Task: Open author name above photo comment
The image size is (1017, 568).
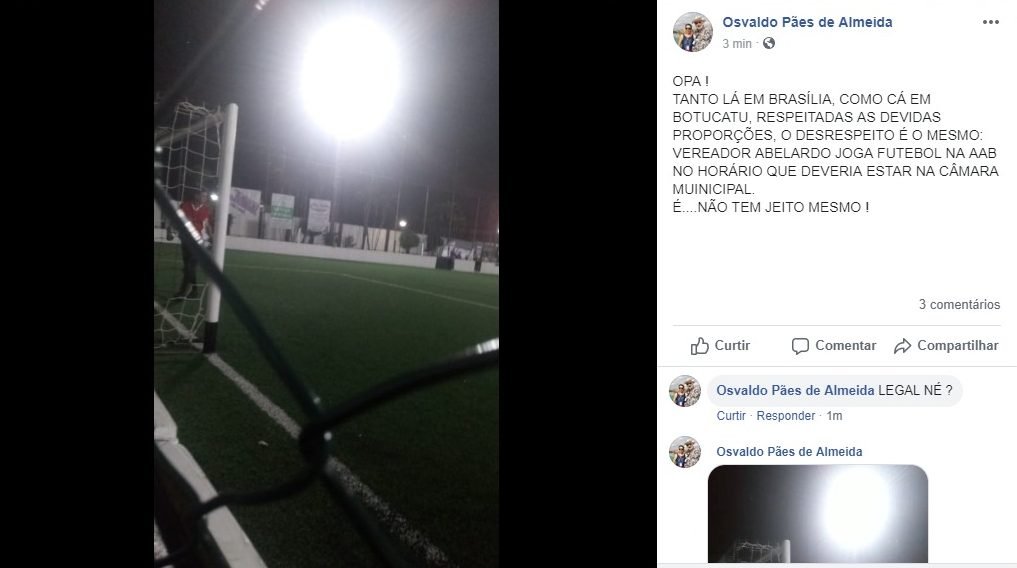Action: click(789, 452)
